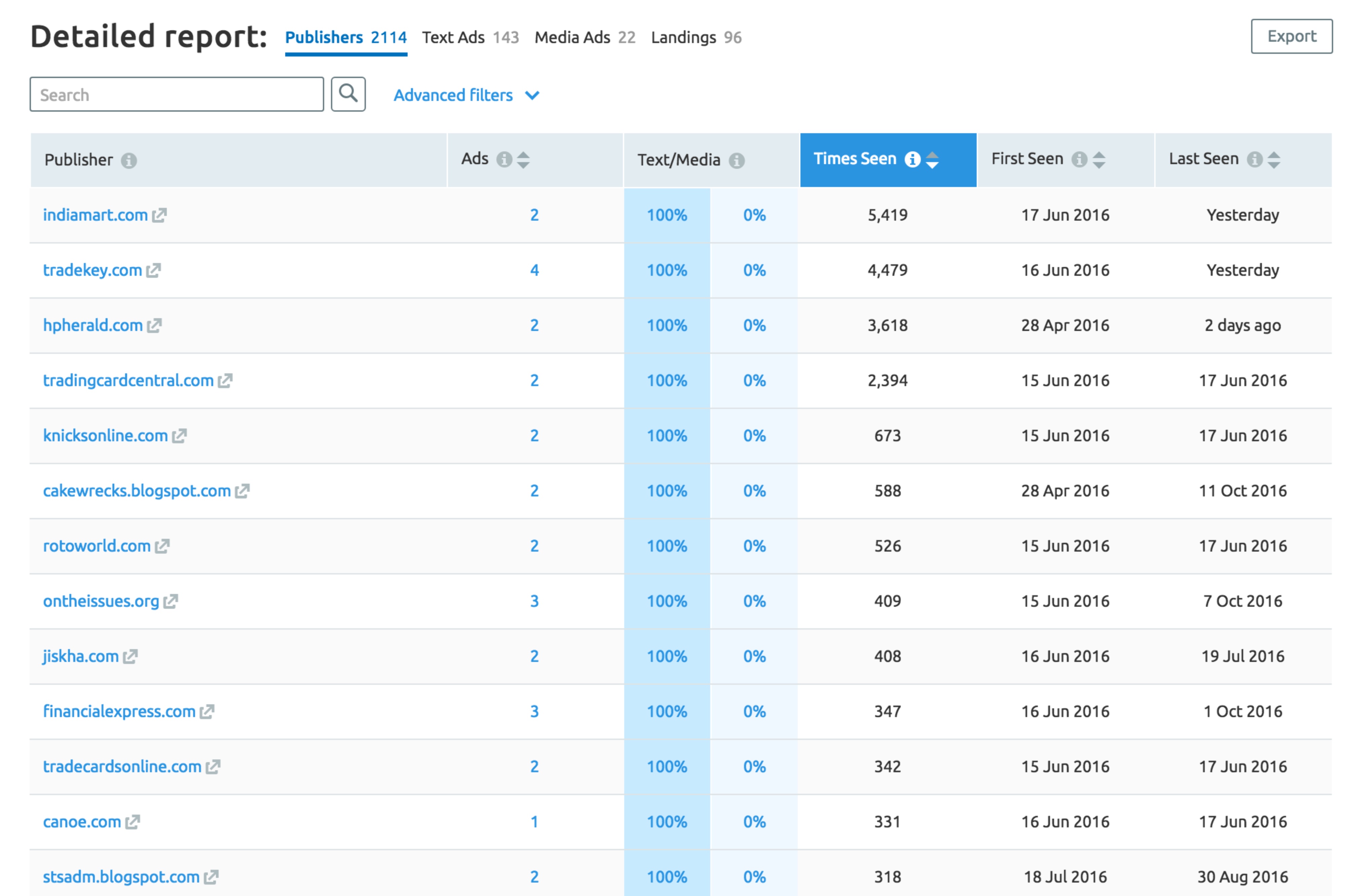Open external link icon for hpherald.com
Viewport: 1352px width, 896px height.
pyautogui.click(x=154, y=325)
